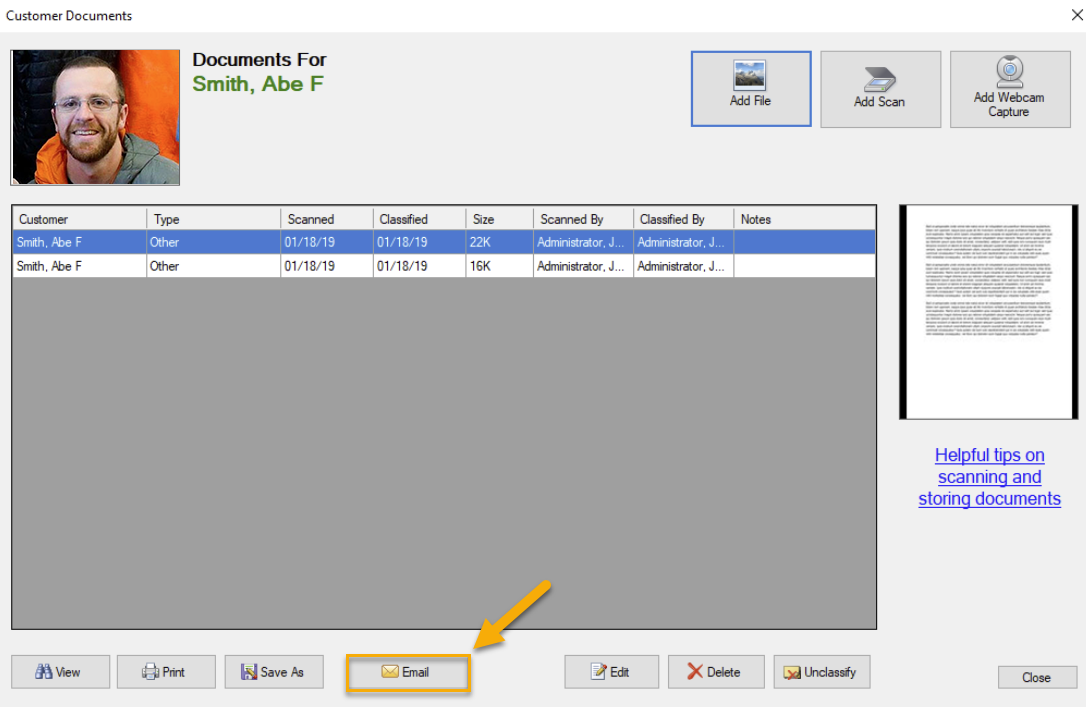This screenshot has width=1086, height=707.
Task: Sort by the Type column header
Action: [x=213, y=219]
